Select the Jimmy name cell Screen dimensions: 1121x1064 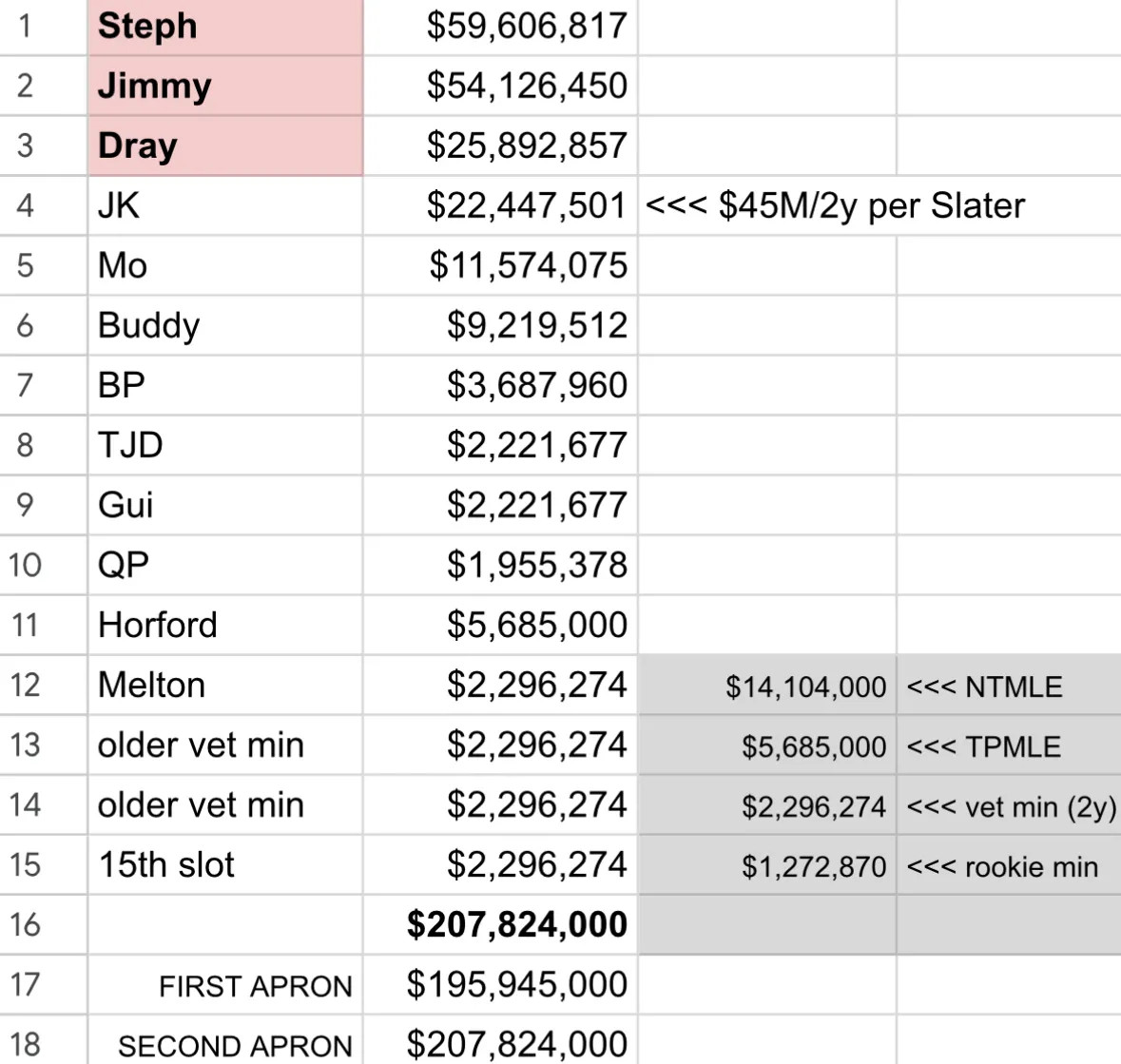click(225, 86)
